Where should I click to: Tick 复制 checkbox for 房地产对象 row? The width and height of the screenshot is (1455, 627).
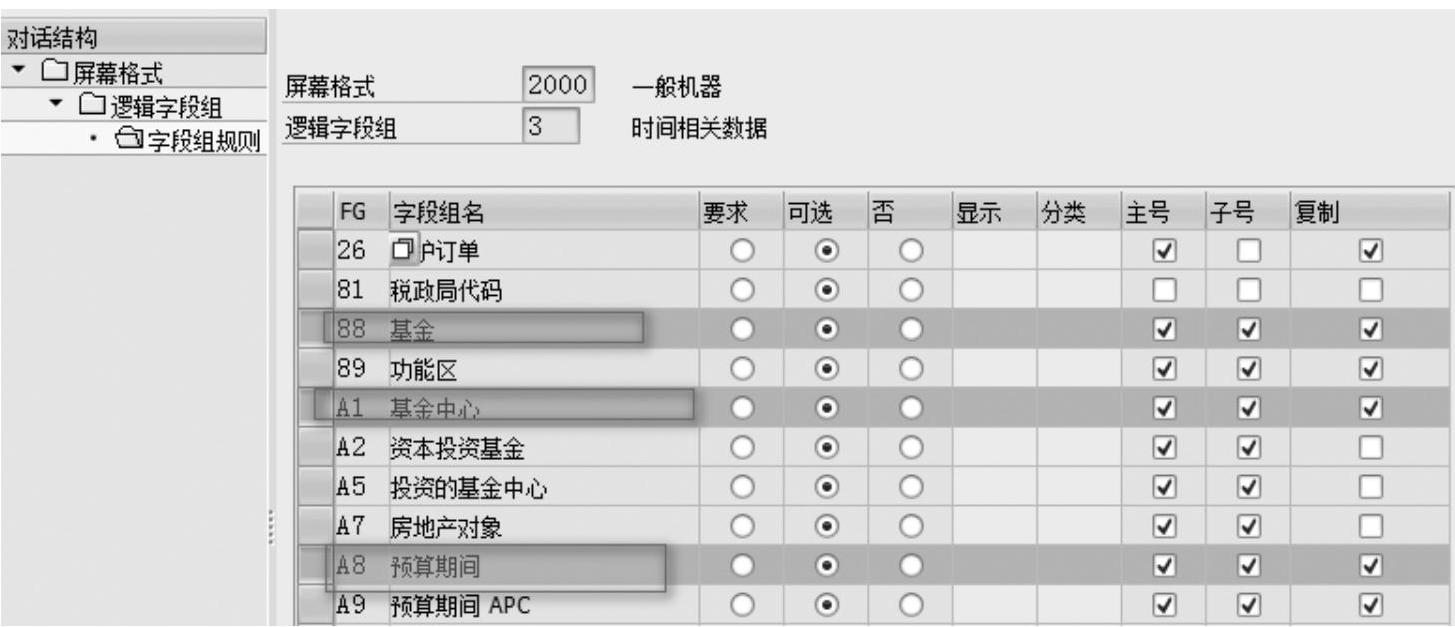click(1371, 526)
